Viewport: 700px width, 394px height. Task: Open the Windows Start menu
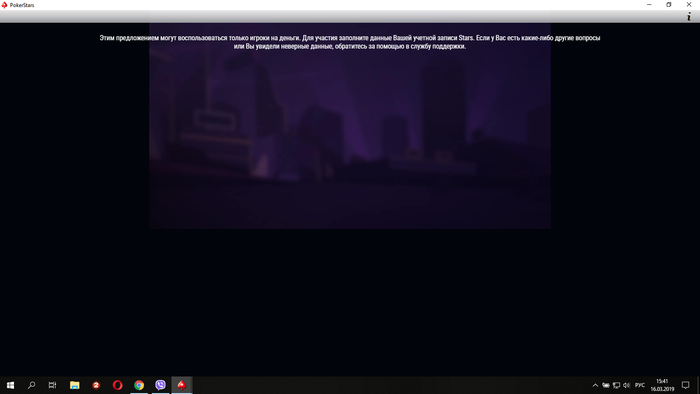(10, 385)
